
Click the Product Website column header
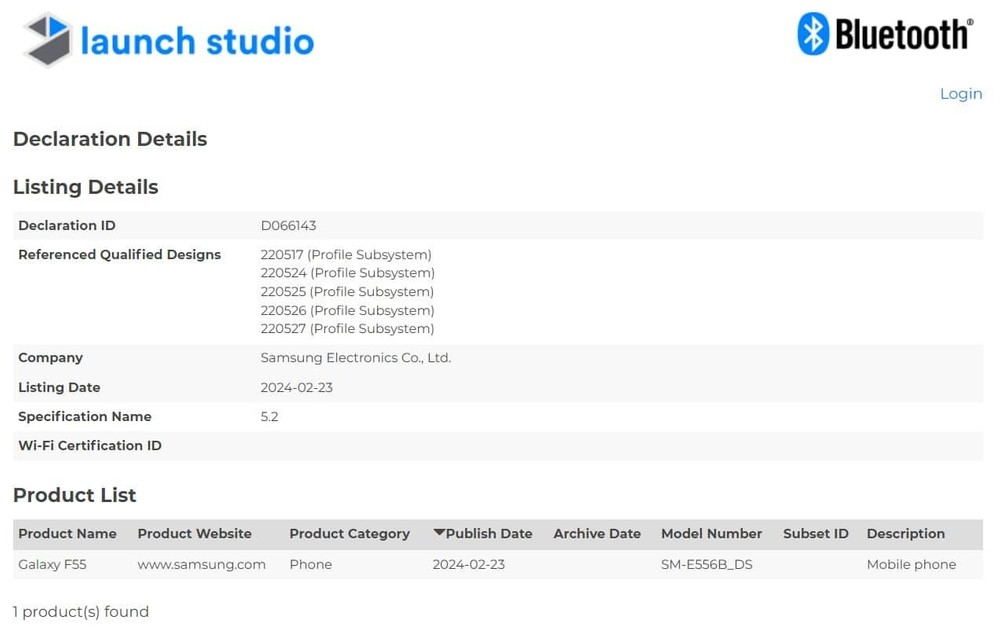(194, 534)
